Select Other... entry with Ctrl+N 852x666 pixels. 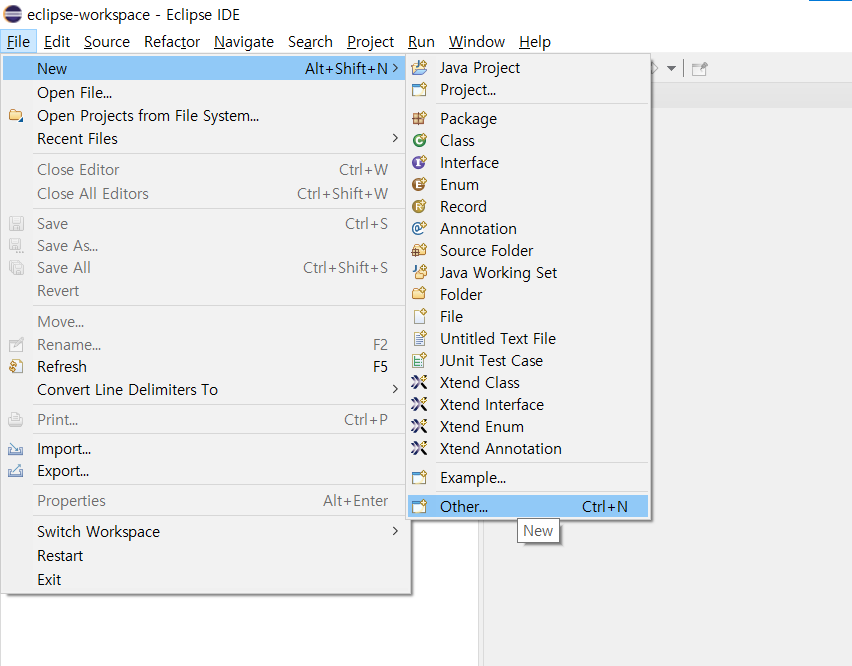pos(528,506)
